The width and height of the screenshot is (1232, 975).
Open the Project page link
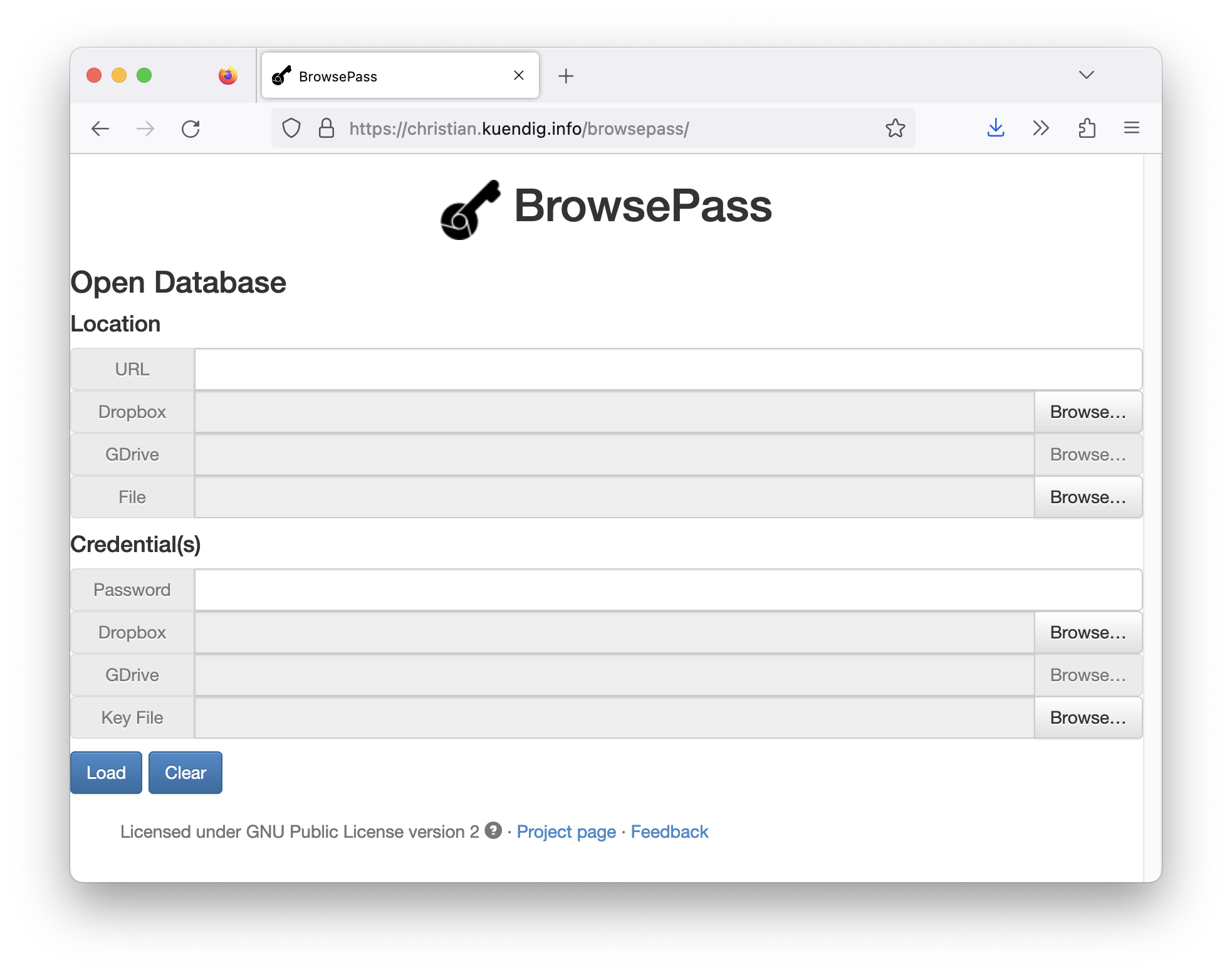tap(566, 832)
